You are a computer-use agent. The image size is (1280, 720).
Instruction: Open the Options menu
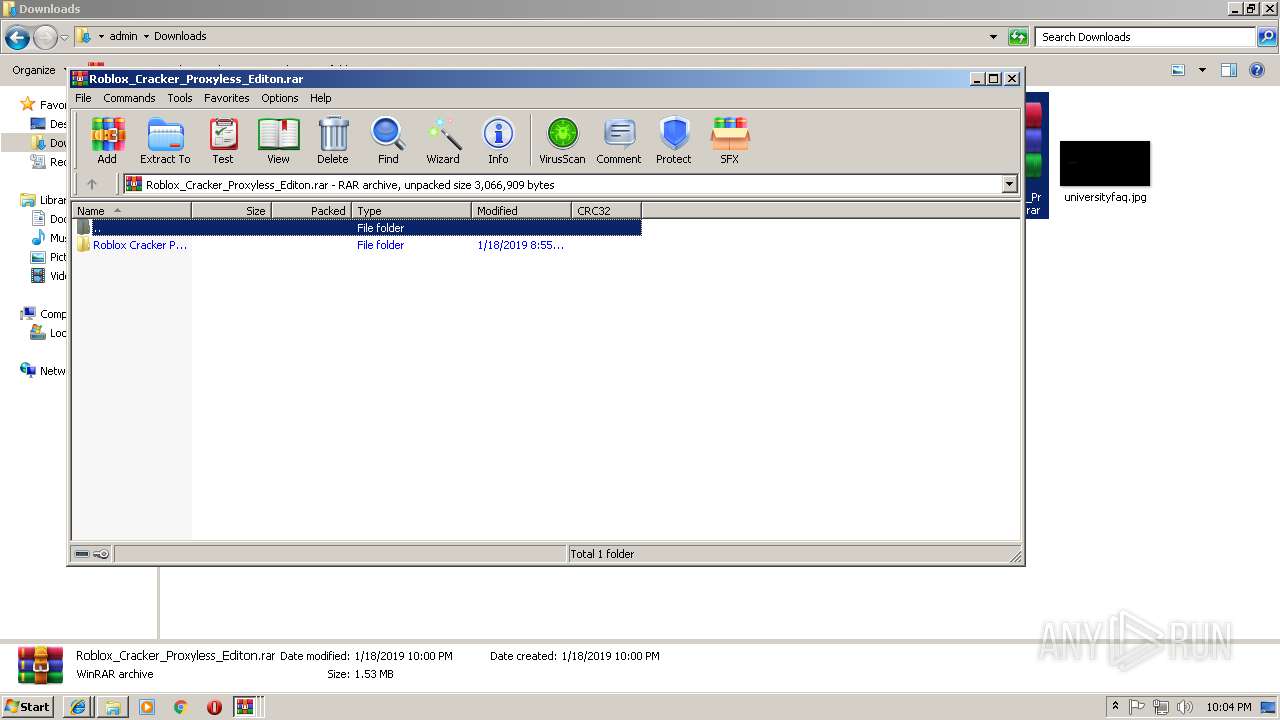point(280,98)
